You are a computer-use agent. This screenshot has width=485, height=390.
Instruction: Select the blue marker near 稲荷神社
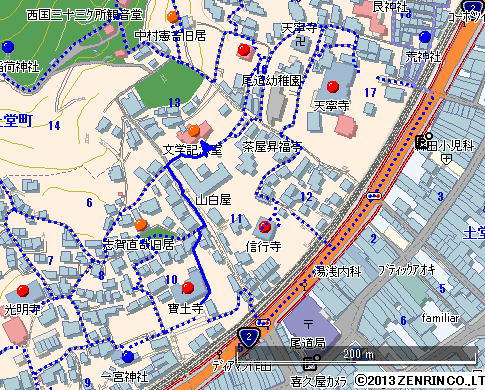pyautogui.click(x=8, y=47)
